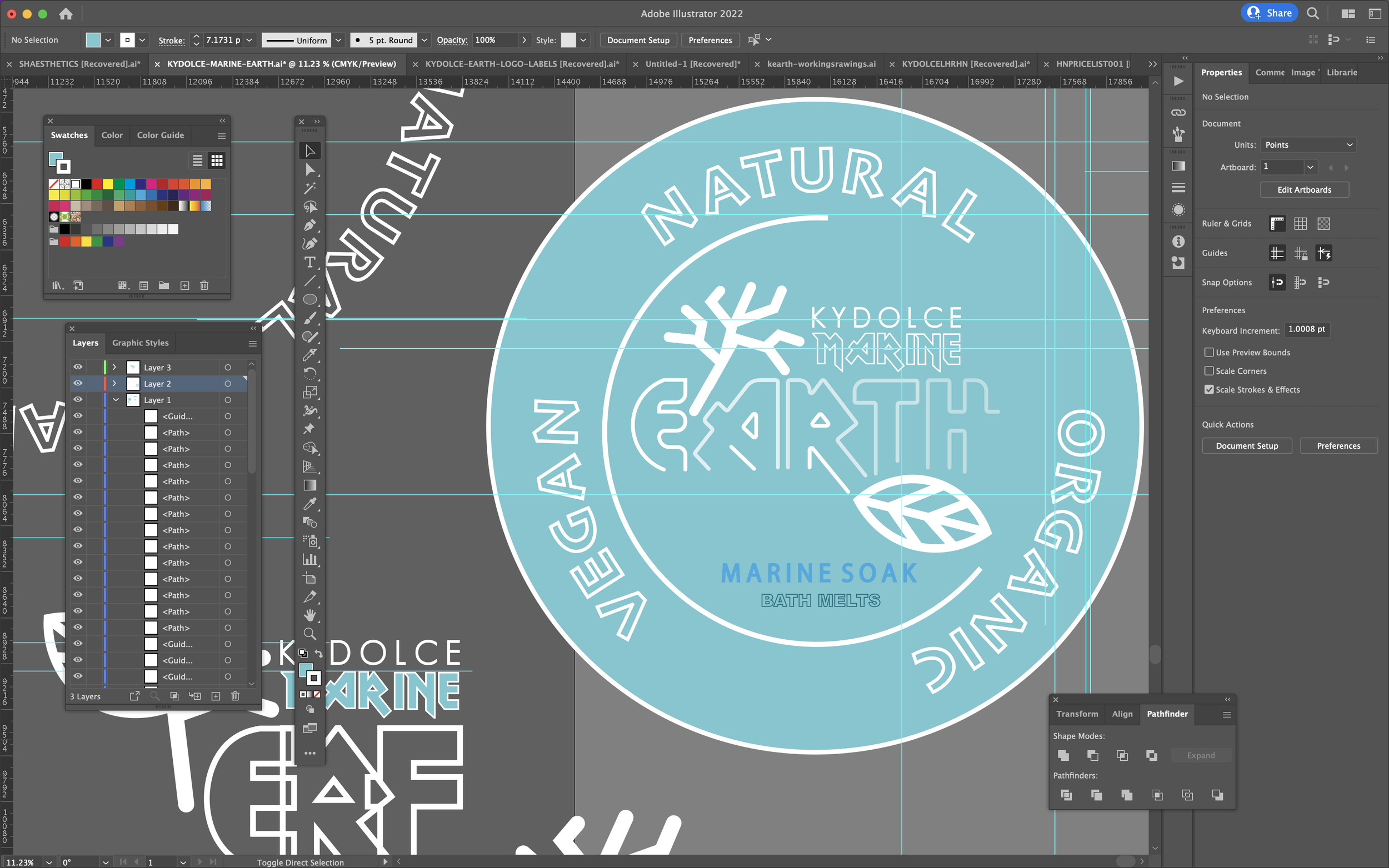Viewport: 1389px width, 868px height.
Task: Collapse Layer 1 contents
Action: [x=116, y=399]
